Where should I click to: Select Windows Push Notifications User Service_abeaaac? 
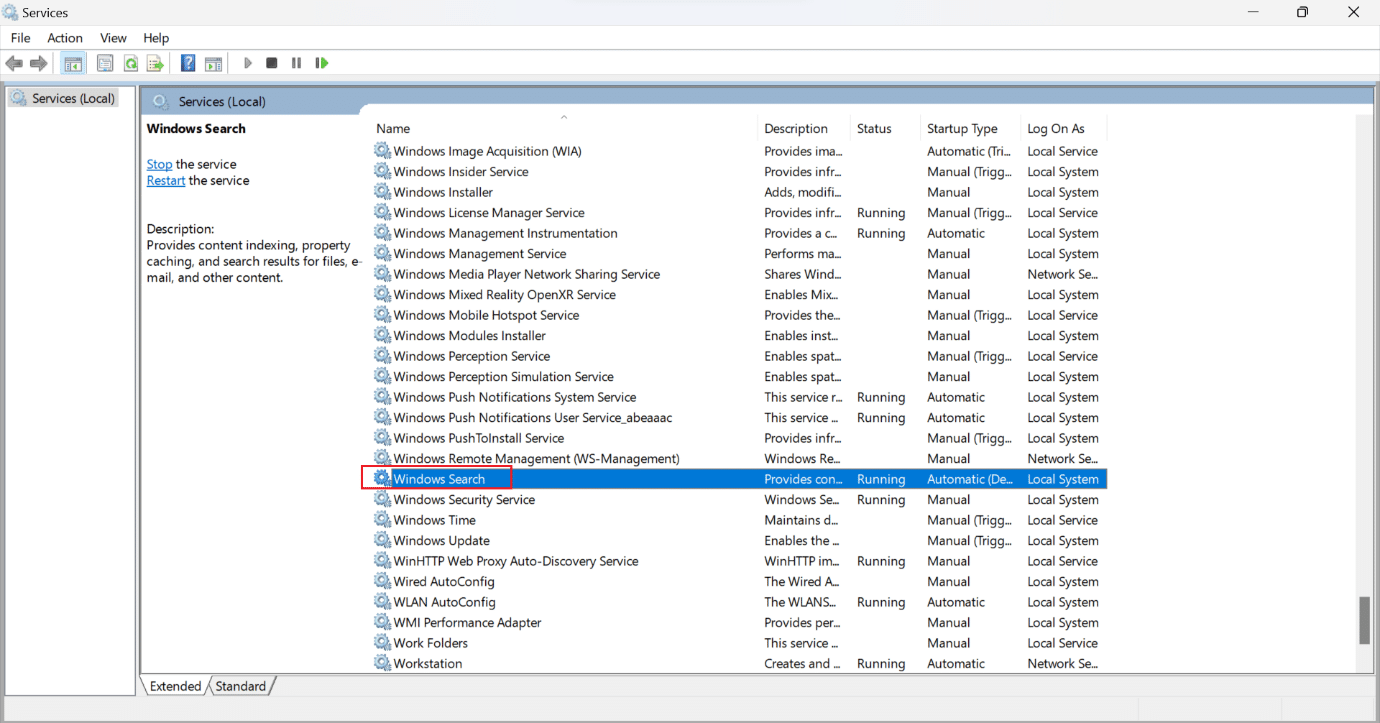739,417
